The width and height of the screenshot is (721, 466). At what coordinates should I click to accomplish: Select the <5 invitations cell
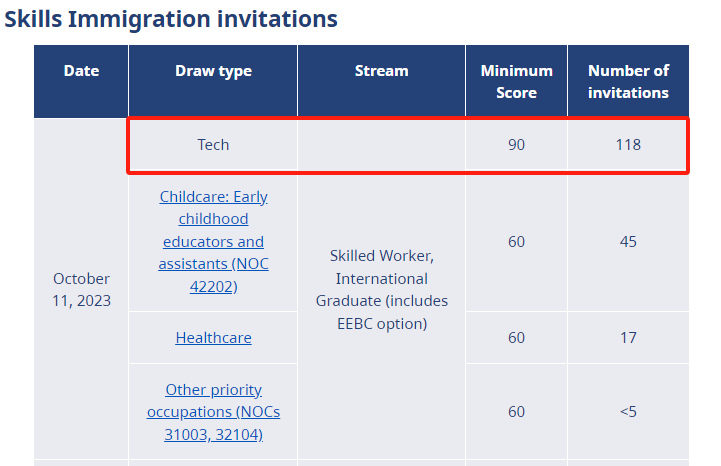point(628,412)
